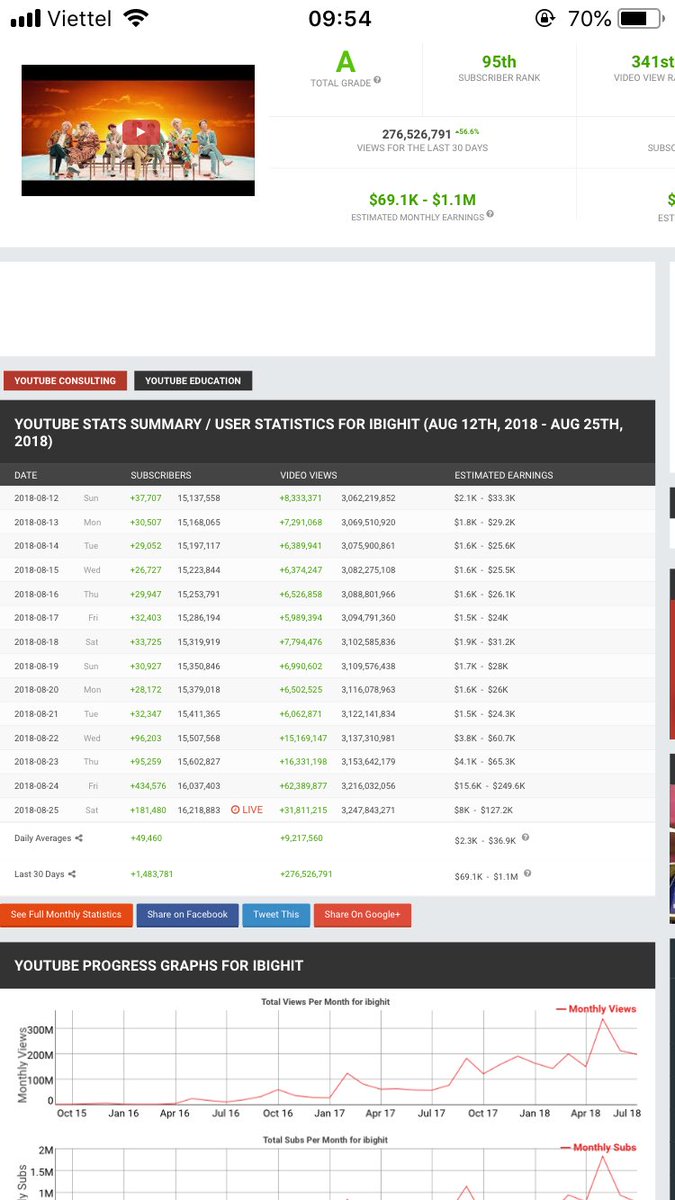Click the VIDEO VIEWS column header

tap(308, 475)
